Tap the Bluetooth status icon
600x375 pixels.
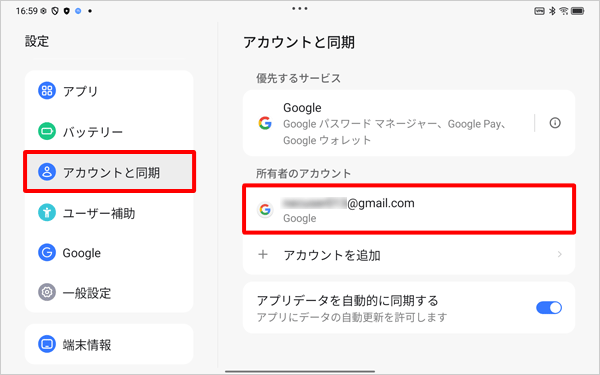(552, 11)
